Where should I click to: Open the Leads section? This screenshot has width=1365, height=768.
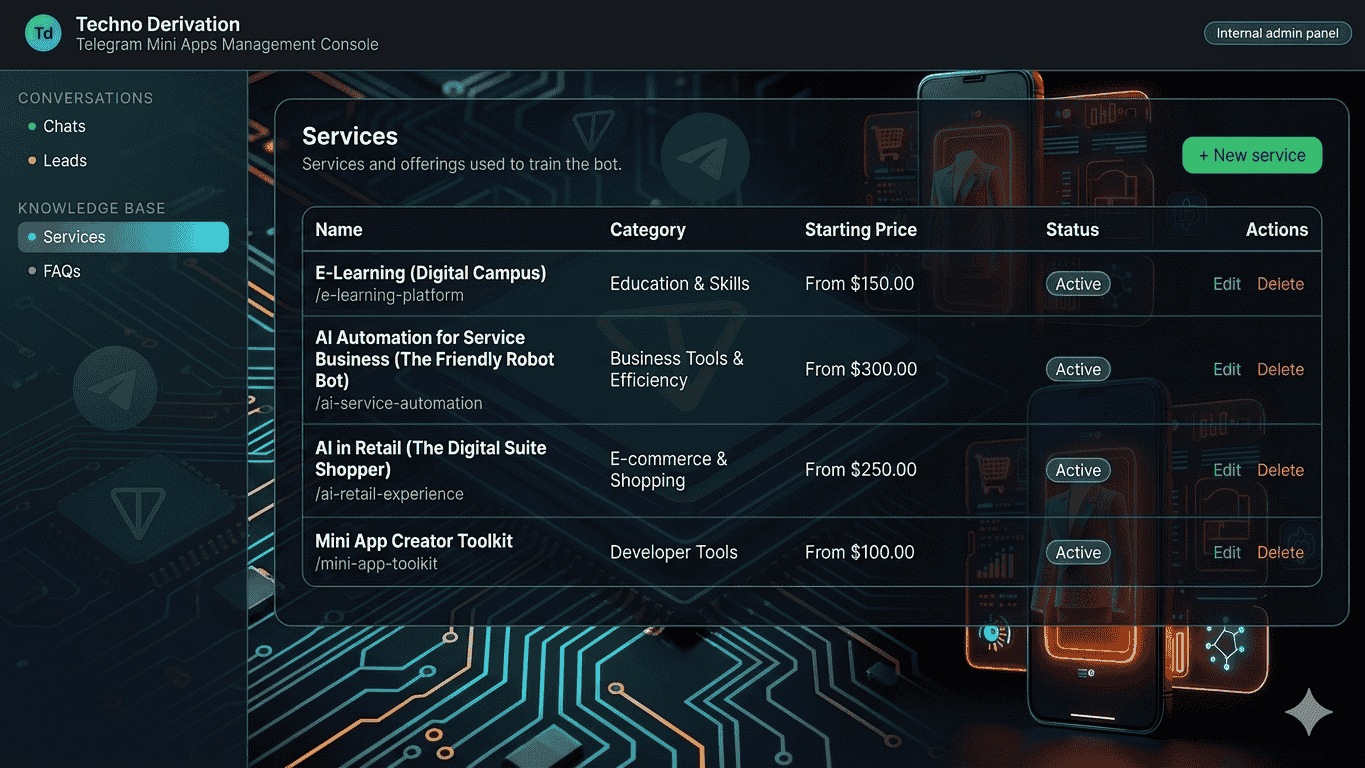(x=65, y=160)
